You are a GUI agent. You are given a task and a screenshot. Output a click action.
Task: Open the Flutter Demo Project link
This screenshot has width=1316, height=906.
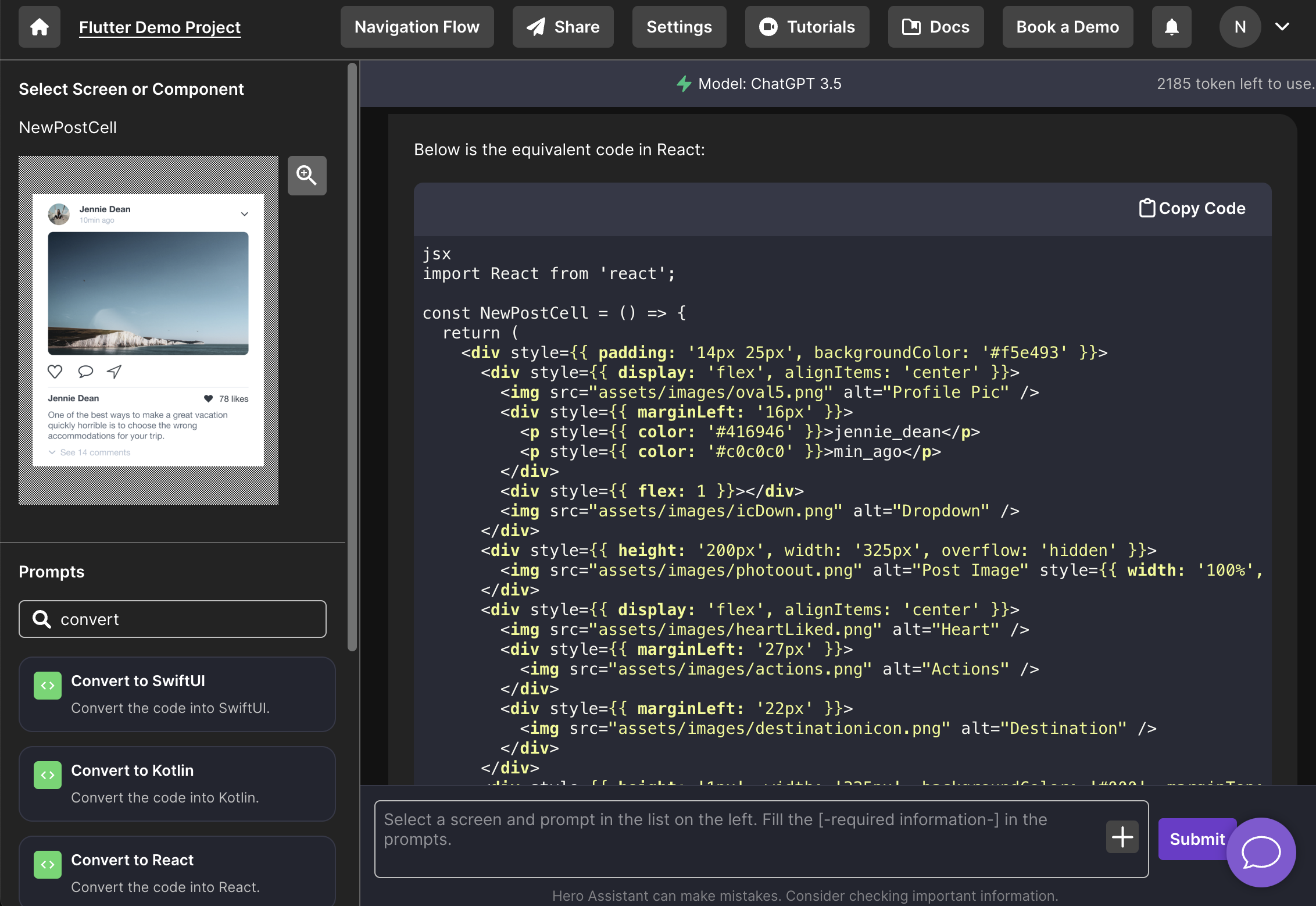tap(159, 27)
